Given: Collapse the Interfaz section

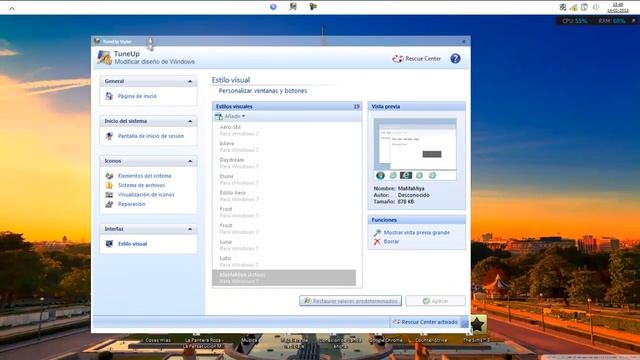Looking at the screenshot, I should click(190, 229).
